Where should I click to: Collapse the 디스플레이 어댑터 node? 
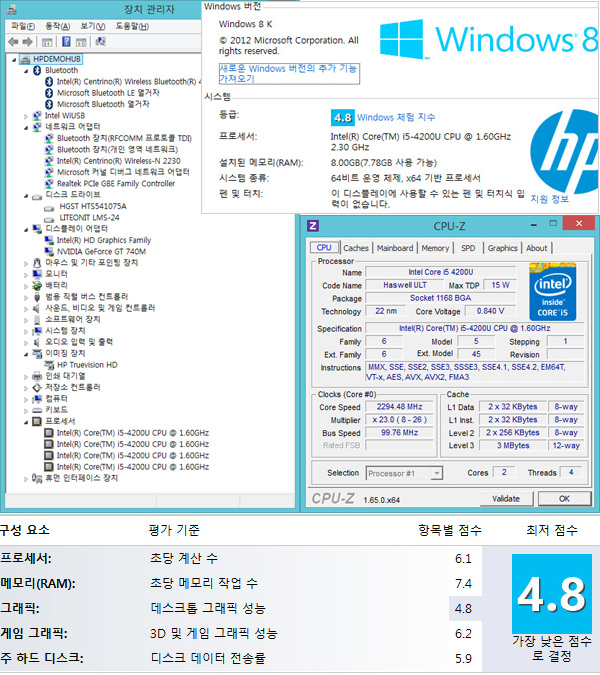[x=26, y=230]
